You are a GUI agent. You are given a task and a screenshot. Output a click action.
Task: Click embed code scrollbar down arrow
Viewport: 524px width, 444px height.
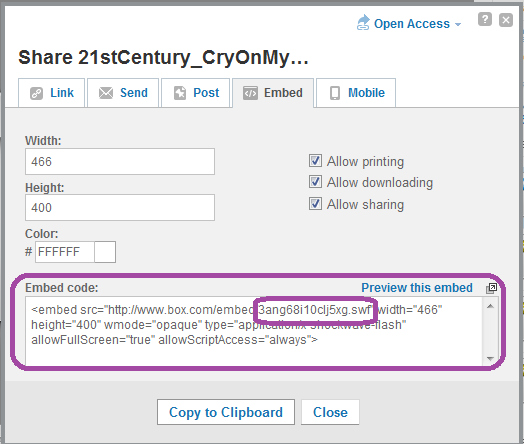click(490, 358)
